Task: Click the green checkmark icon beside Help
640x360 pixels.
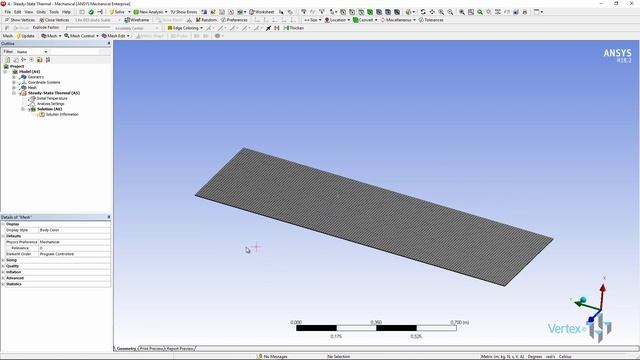Action: pos(91,12)
